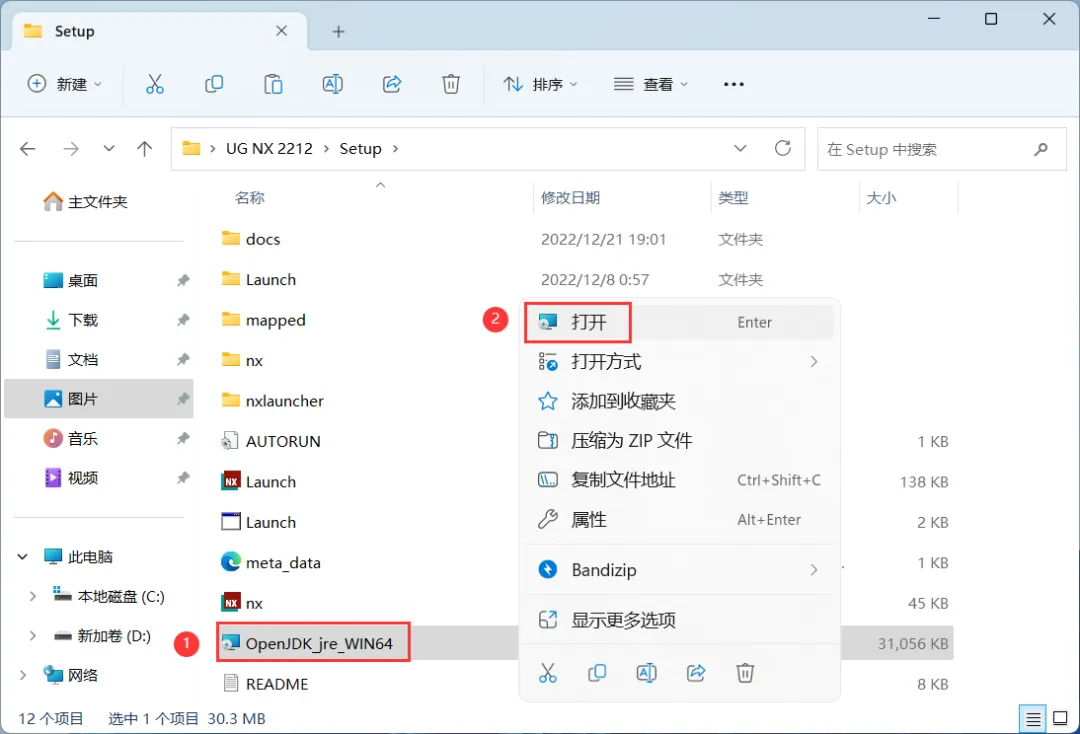Select the docs folder

click(251, 239)
